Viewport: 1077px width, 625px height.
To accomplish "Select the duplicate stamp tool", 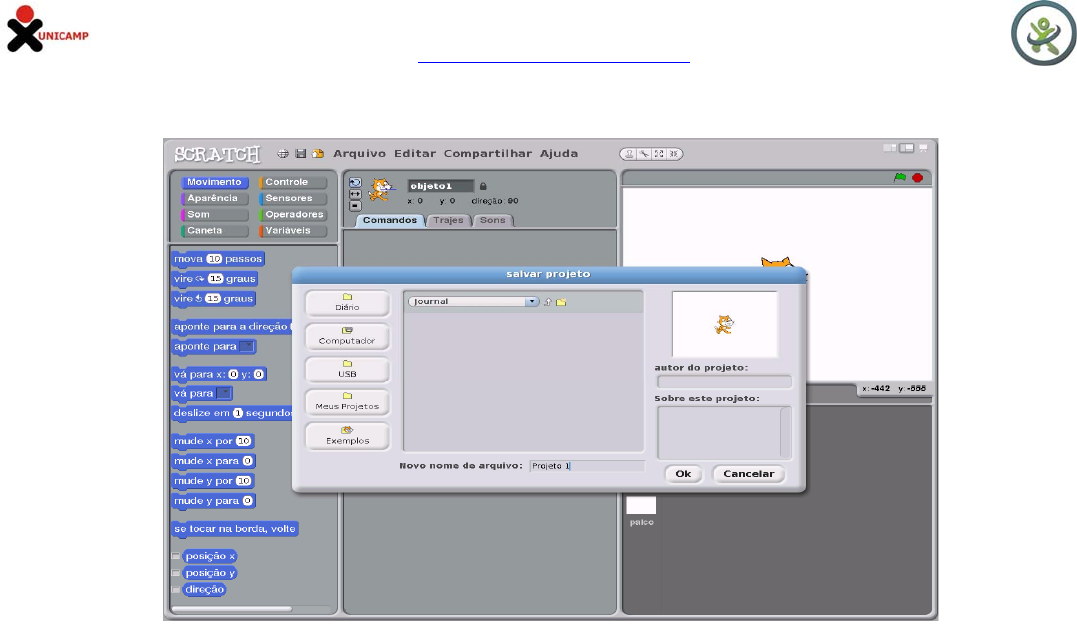I will pos(629,154).
